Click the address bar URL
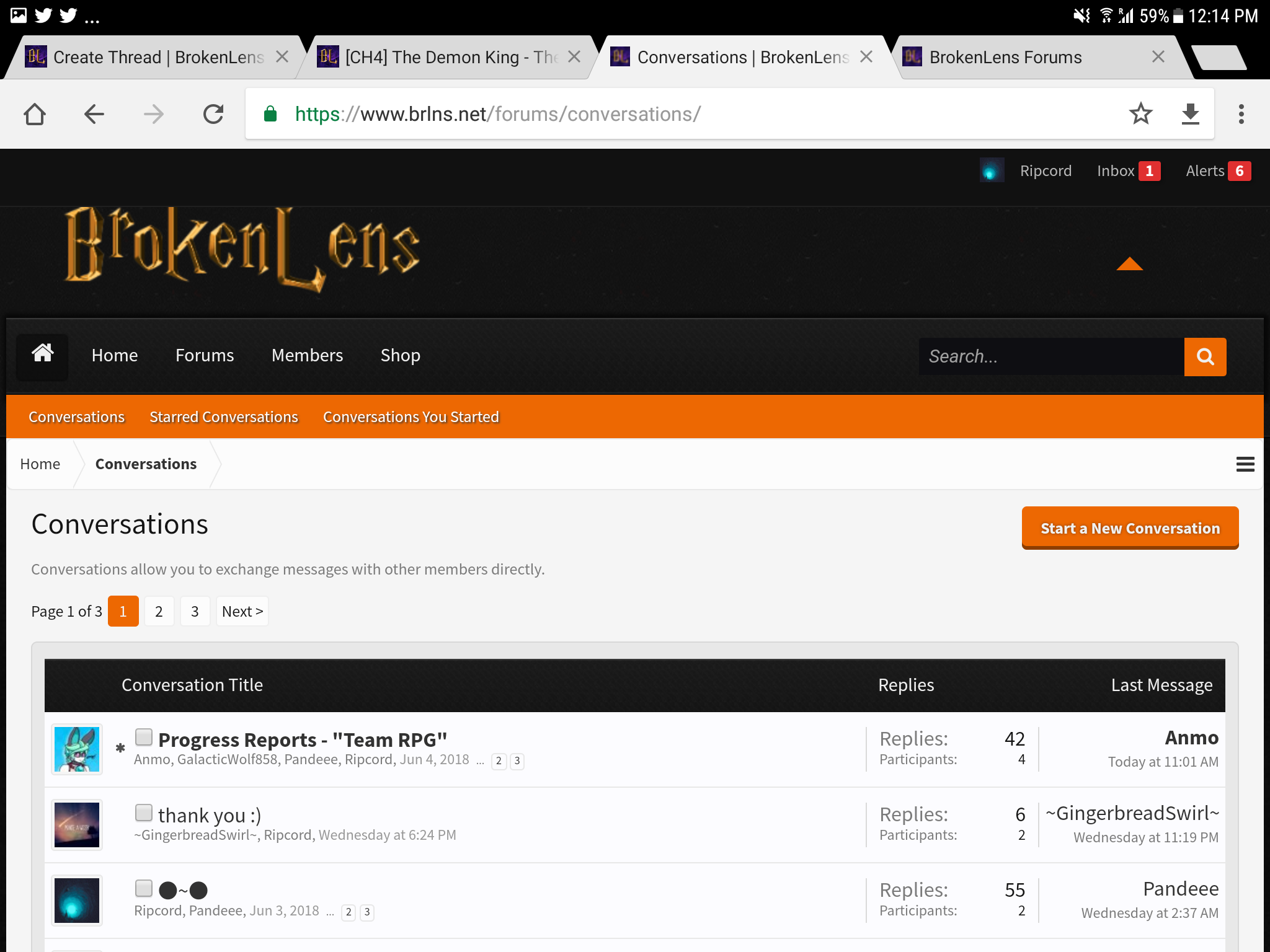Viewport: 1270px width, 952px height. click(498, 114)
